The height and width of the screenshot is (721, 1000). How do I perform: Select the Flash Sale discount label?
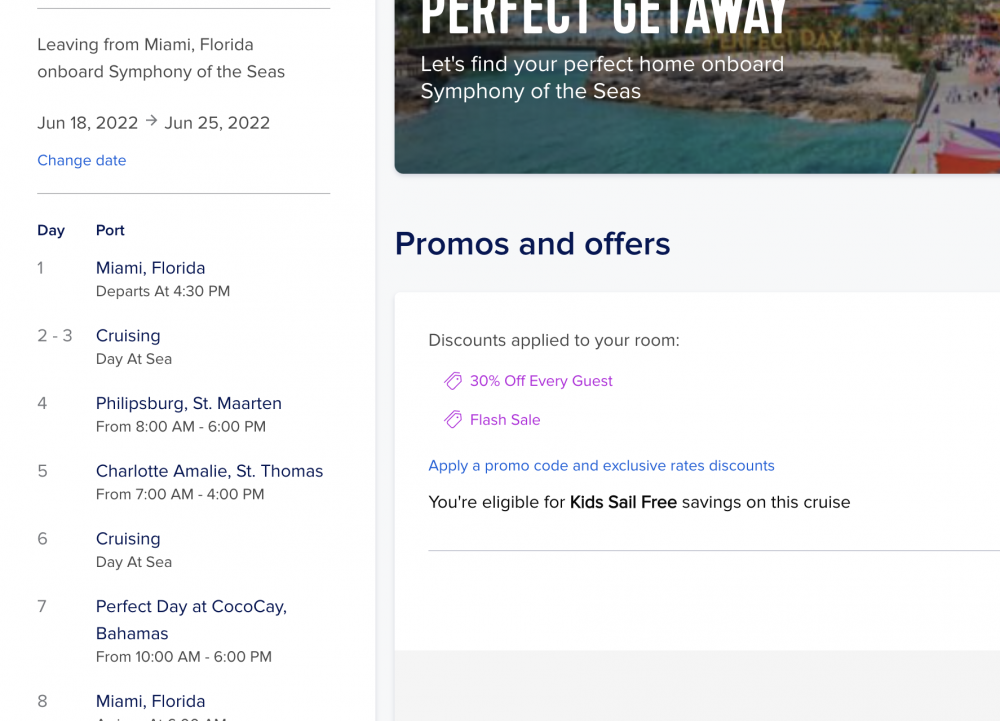point(505,419)
